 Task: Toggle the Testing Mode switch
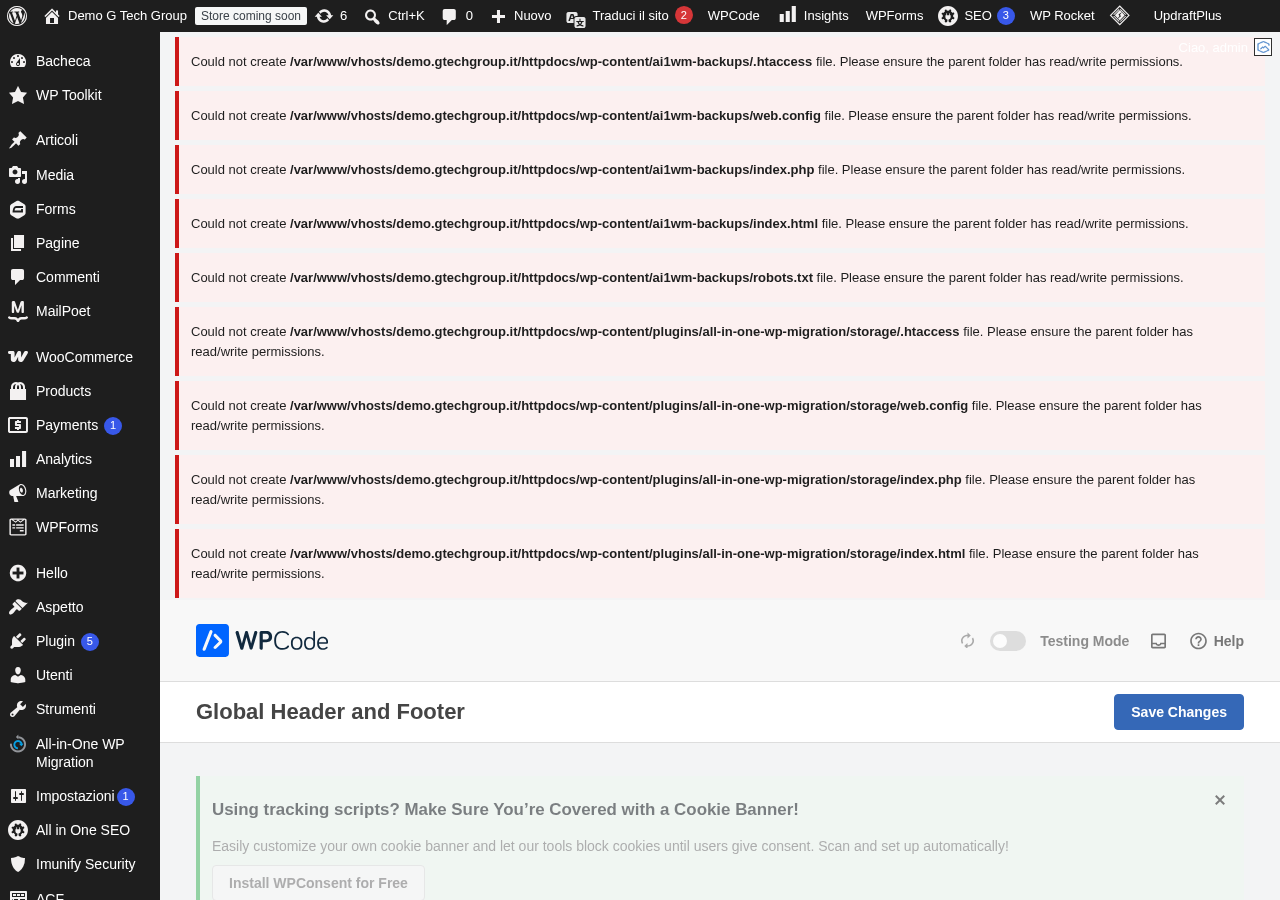(x=1008, y=641)
